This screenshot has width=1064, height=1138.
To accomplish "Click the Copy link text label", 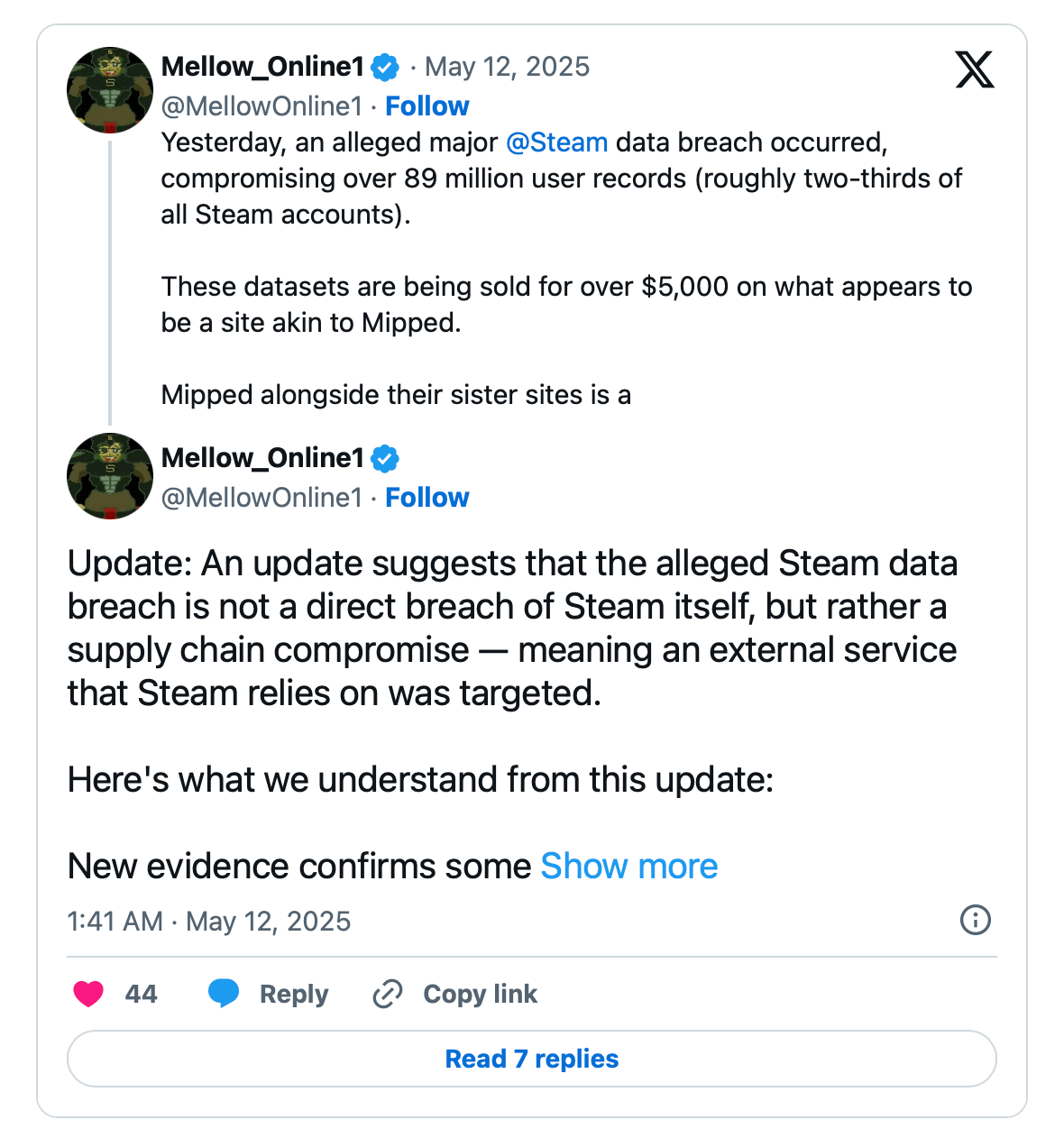I will pyautogui.click(x=481, y=994).
